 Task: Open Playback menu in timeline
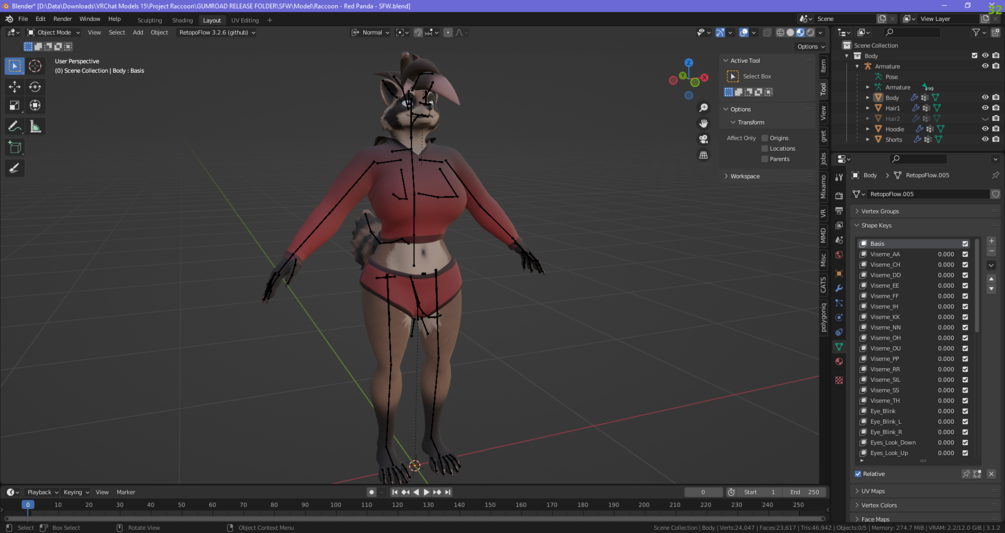42,492
